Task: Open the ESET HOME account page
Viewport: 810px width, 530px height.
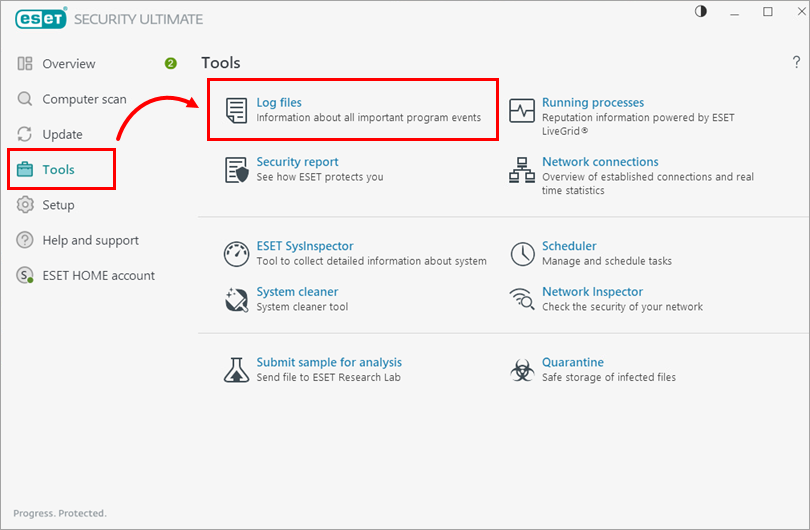Action: 98,275
